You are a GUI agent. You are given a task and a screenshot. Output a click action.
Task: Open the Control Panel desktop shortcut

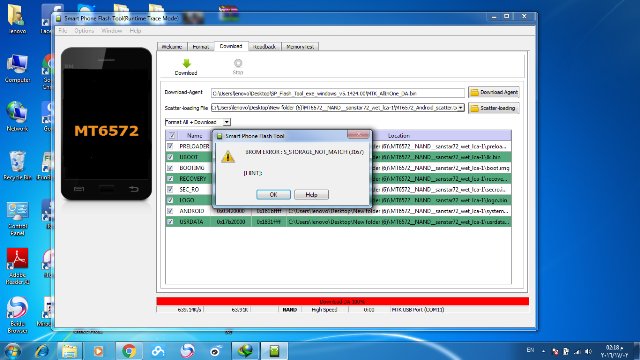click(x=17, y=219)
